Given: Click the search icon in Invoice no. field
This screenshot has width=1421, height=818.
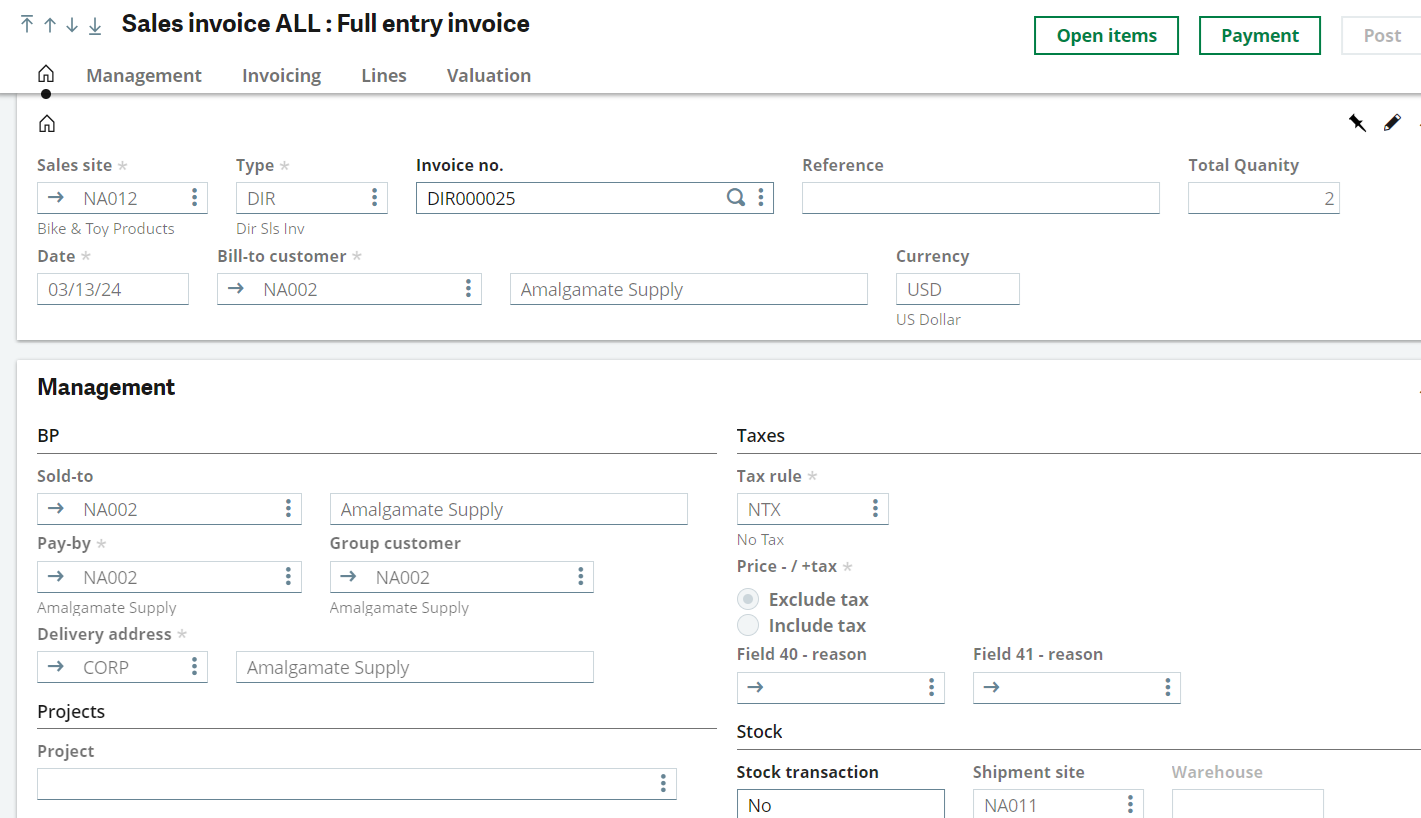Looking at the screenshot, I should coord(735,198).
